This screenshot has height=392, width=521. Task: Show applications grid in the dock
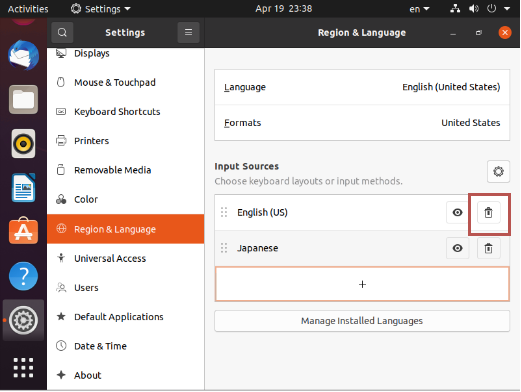23,368
